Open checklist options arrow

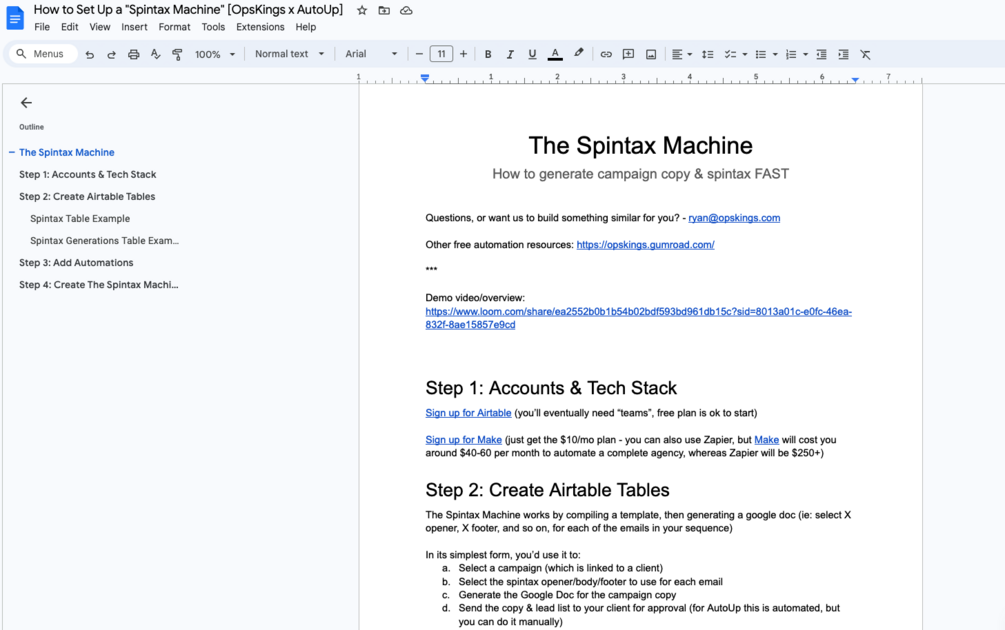pos(745,54)
